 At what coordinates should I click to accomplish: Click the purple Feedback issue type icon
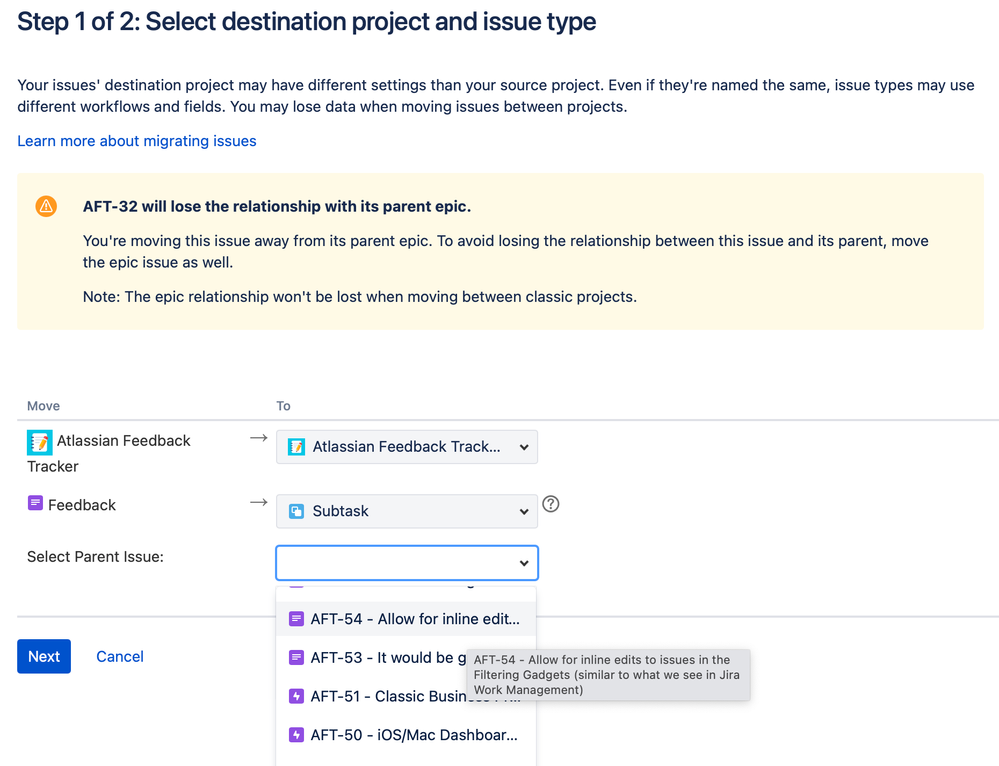pyautogui.click(x=36, y=504)
